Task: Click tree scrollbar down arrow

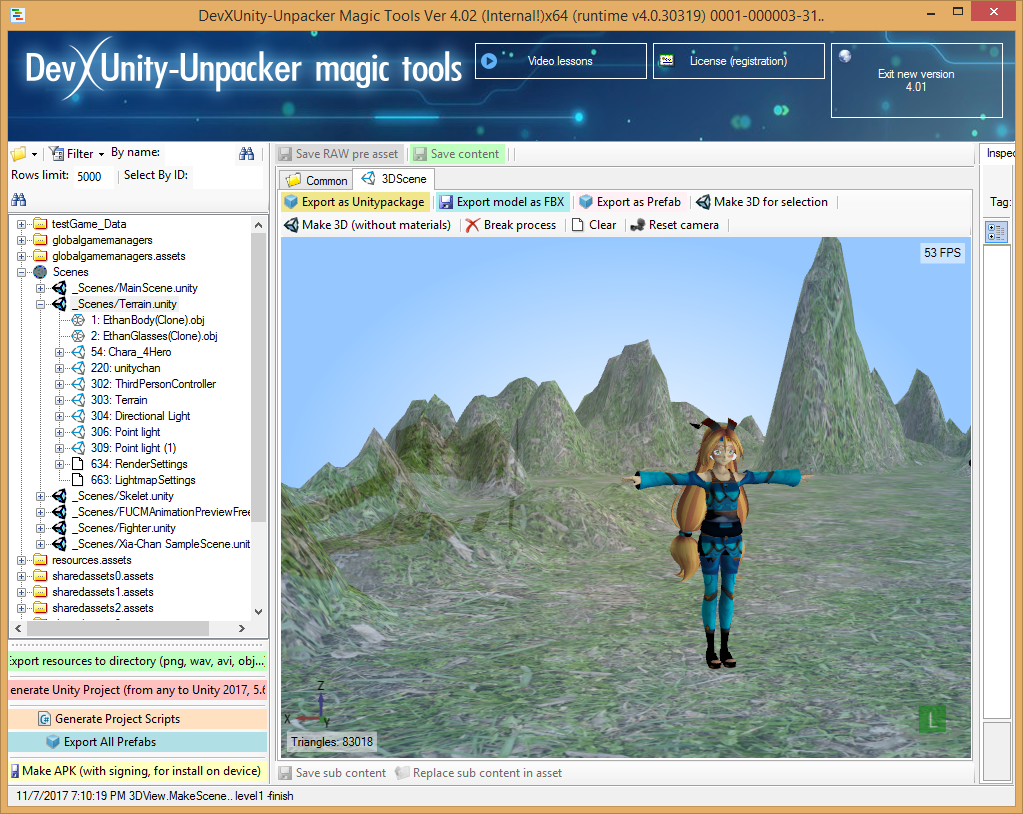Action: [x=258, y=612]
